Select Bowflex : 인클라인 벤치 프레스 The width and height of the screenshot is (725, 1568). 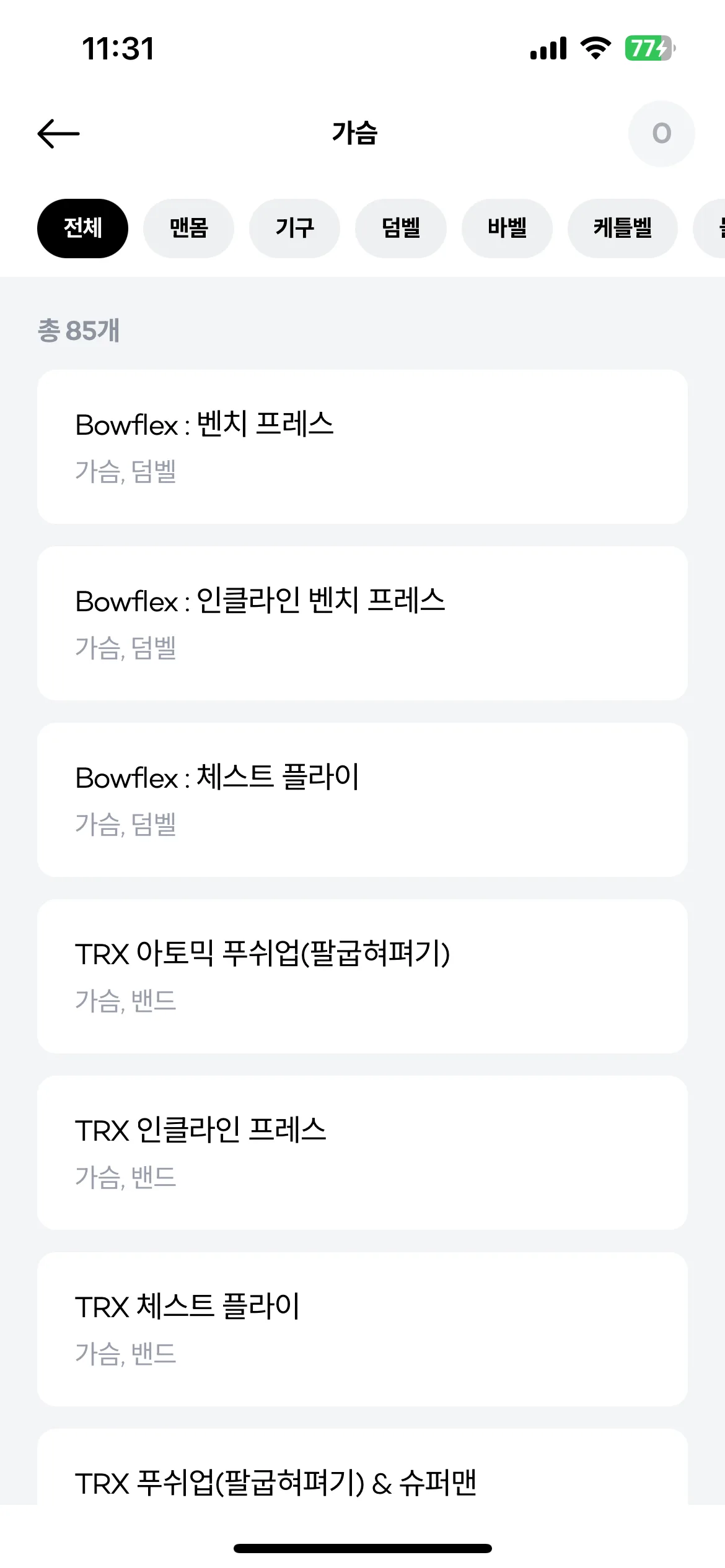(362, 623)
